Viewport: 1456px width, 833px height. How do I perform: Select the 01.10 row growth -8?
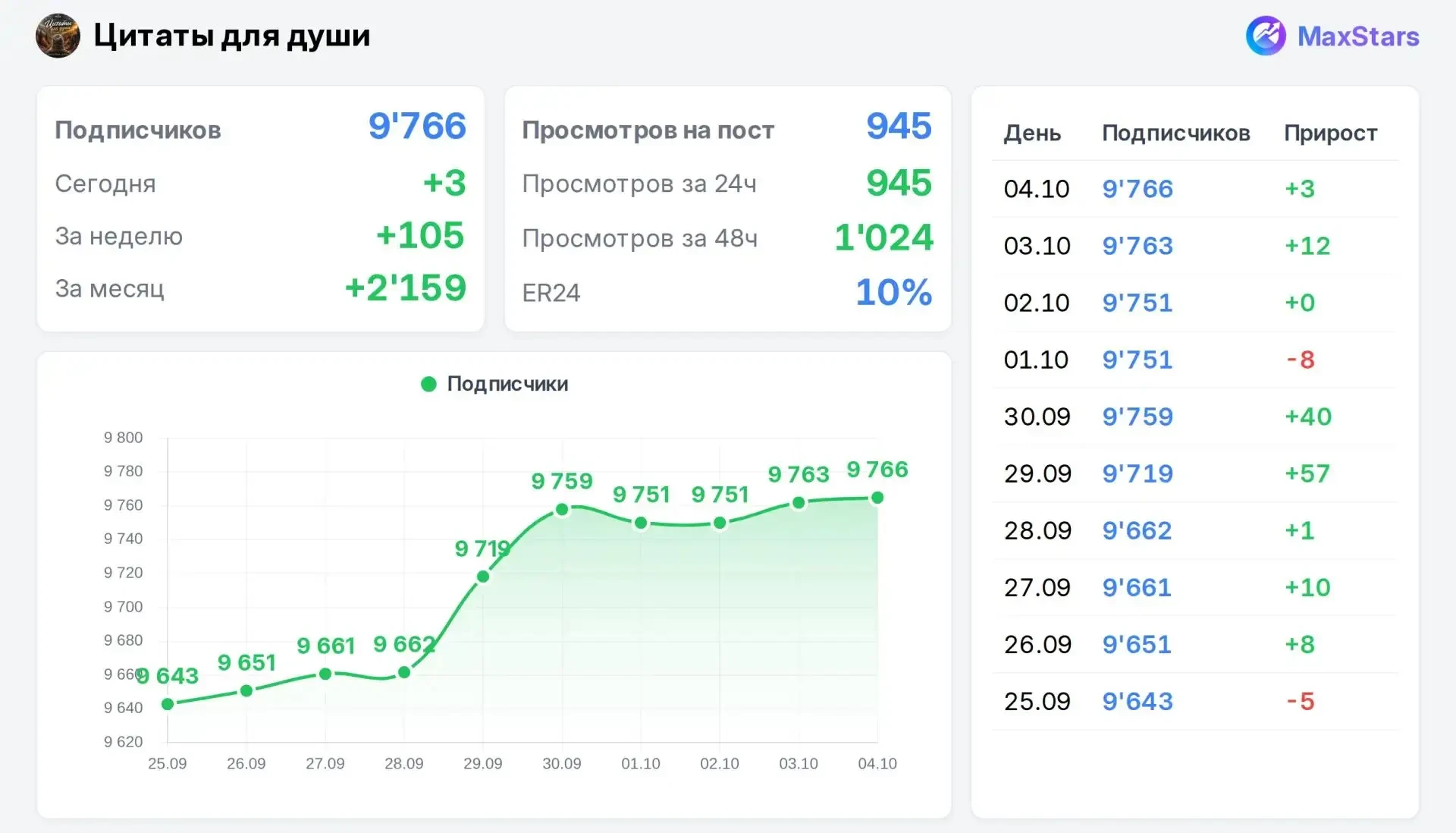coord(1301,360)
